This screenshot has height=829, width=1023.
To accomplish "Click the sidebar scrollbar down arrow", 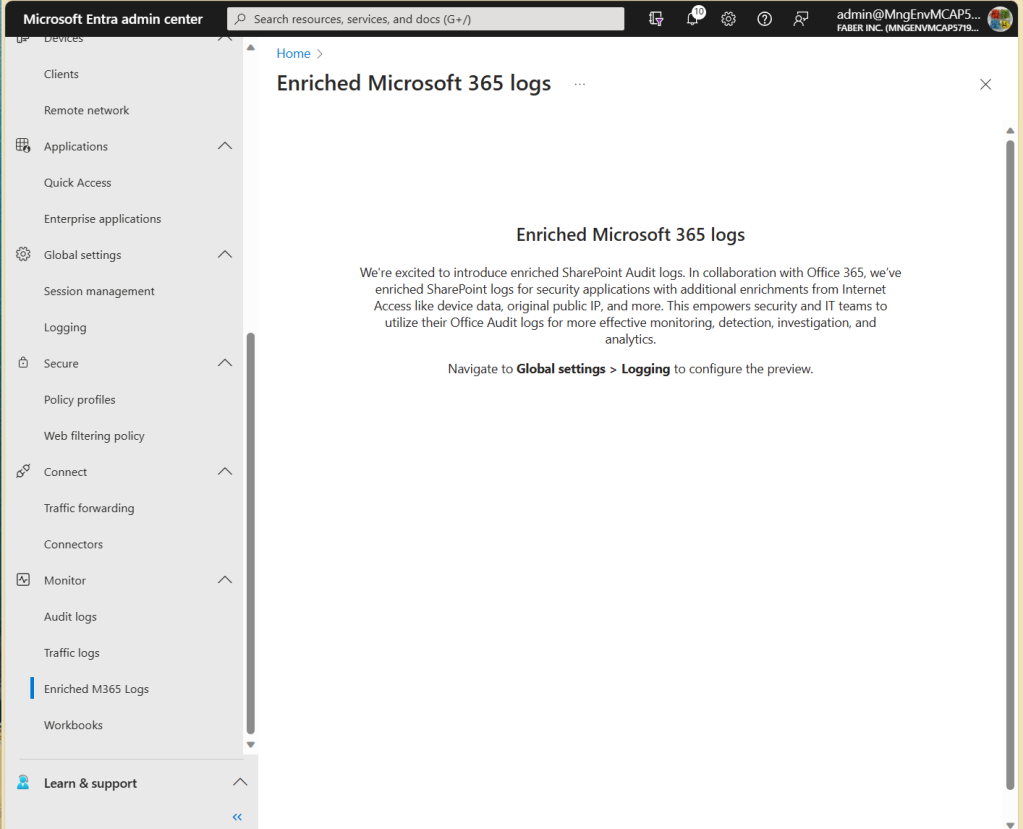I will point(251,745).
